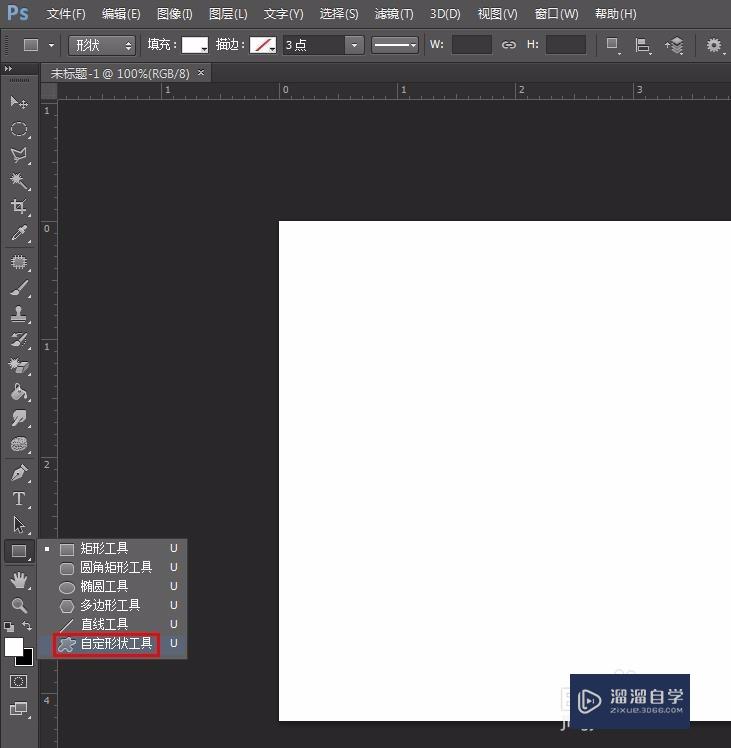Choose 圆角矩形工具 from flyout
This screenshot has width=731, height=748.
(x=113, y=568)
